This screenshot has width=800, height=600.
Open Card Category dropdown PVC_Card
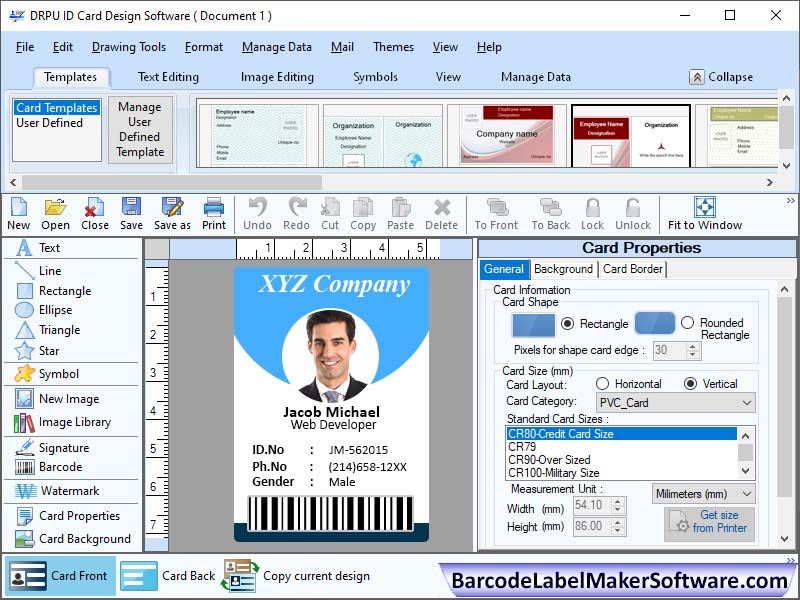[676, 403]
